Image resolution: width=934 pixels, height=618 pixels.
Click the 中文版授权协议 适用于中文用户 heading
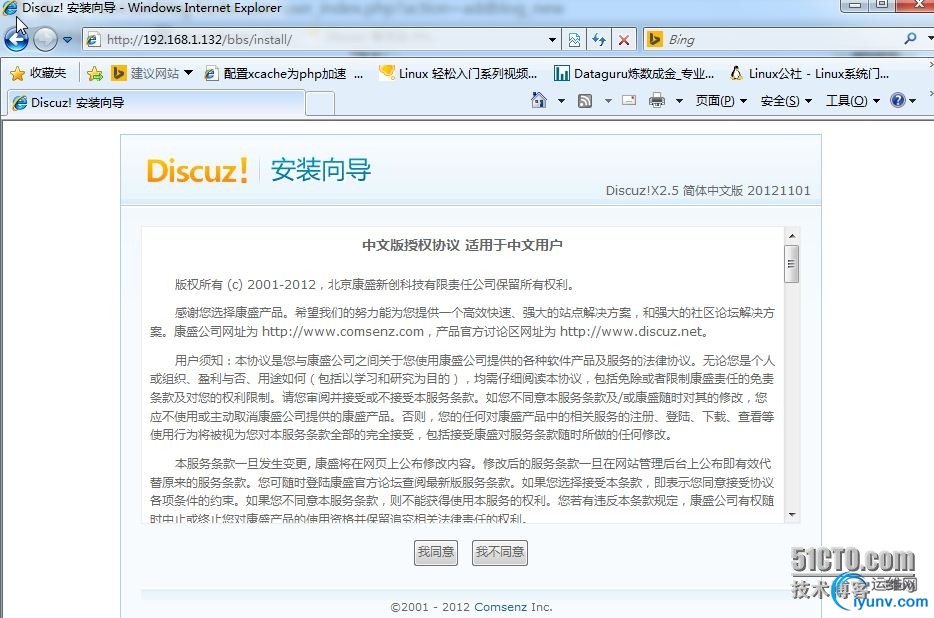click(x=462, y=245)
